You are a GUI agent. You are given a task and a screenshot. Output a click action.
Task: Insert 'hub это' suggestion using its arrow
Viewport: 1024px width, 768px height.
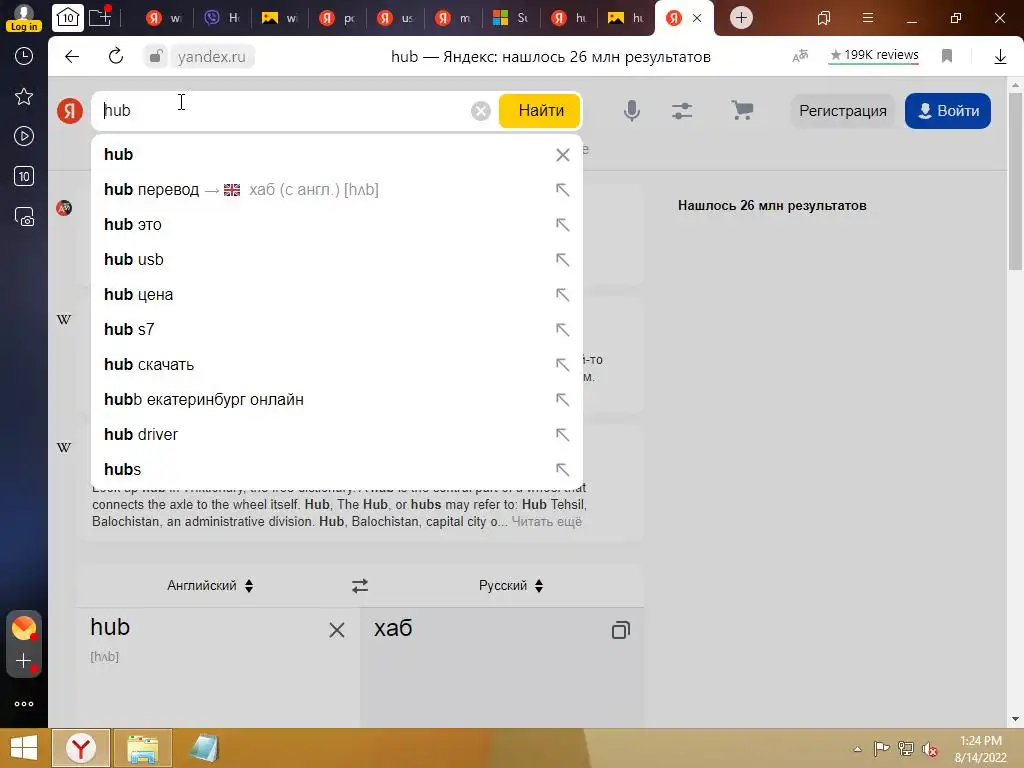[562, 225]
